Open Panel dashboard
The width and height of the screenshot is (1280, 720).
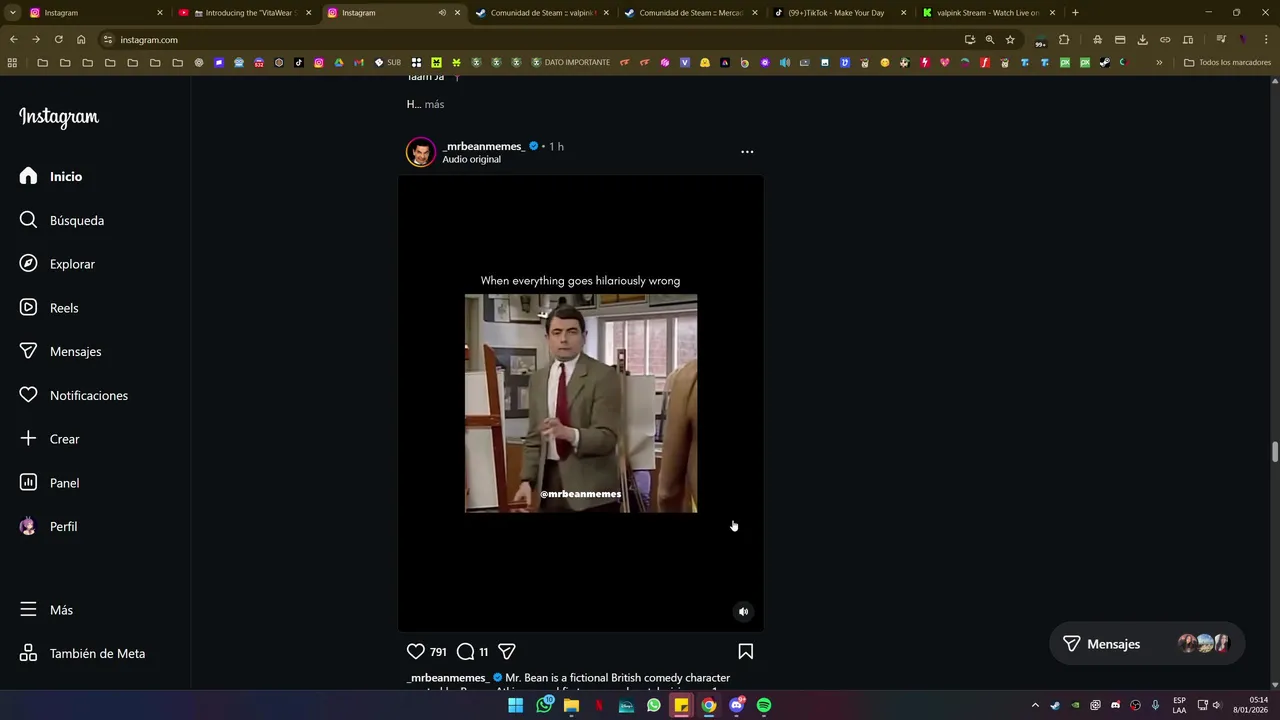(x=50, y=483)
